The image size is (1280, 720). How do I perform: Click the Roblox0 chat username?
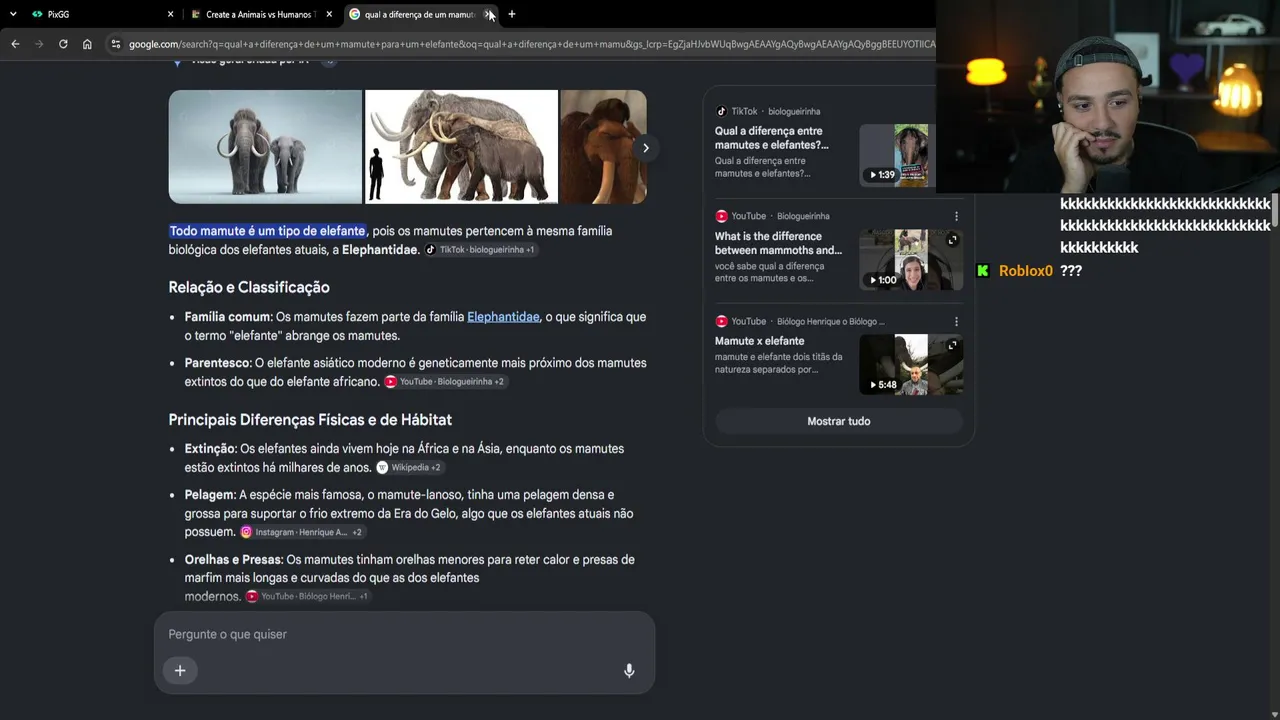(x=1026, y=271)
